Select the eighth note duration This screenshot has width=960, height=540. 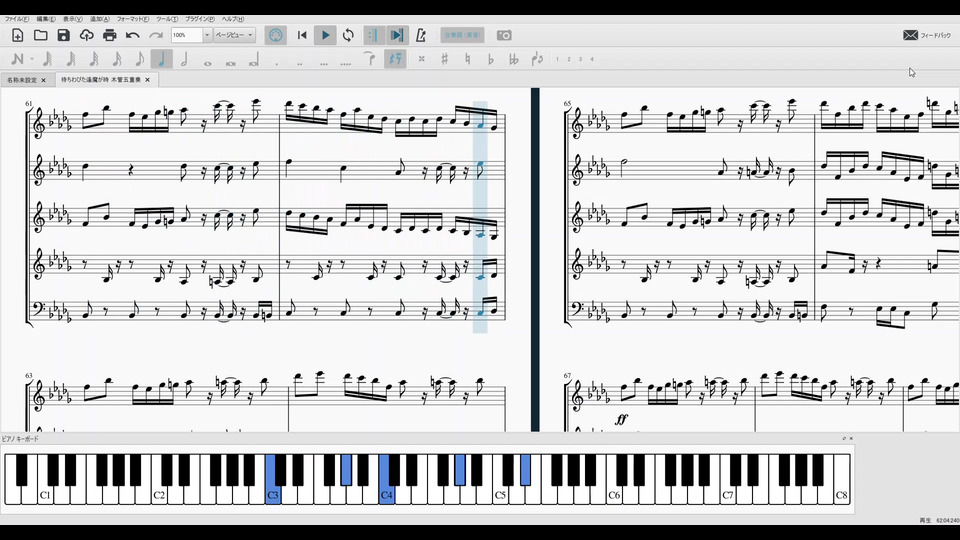pos(139,59)
